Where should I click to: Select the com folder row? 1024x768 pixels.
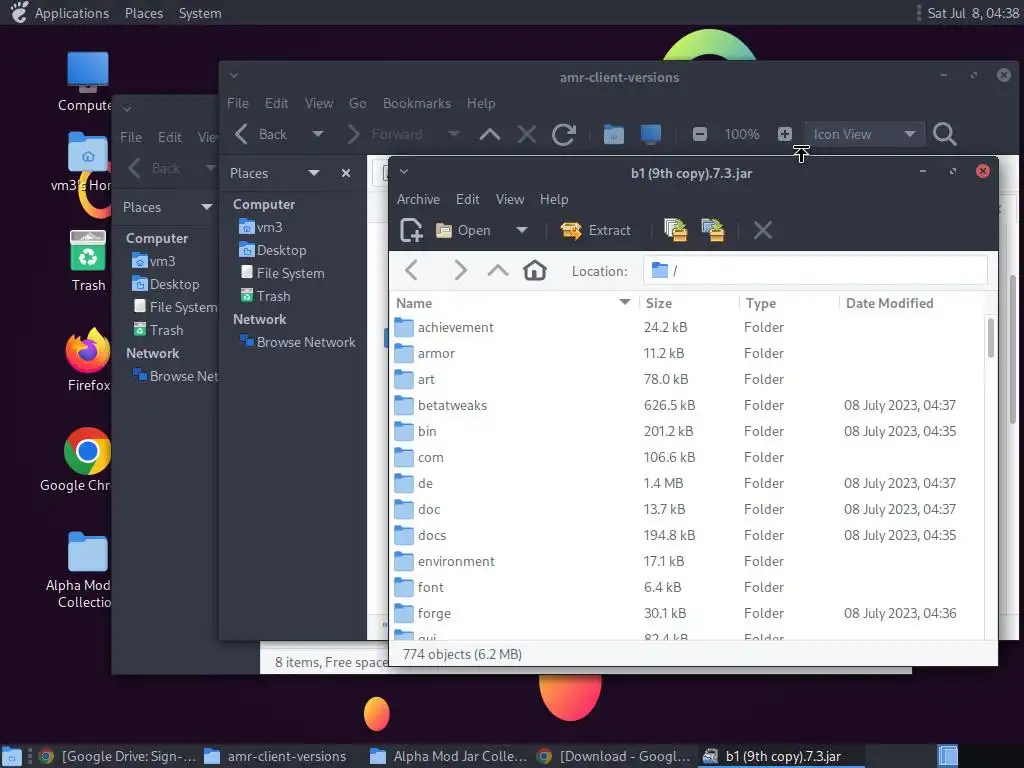pos(688,457)
